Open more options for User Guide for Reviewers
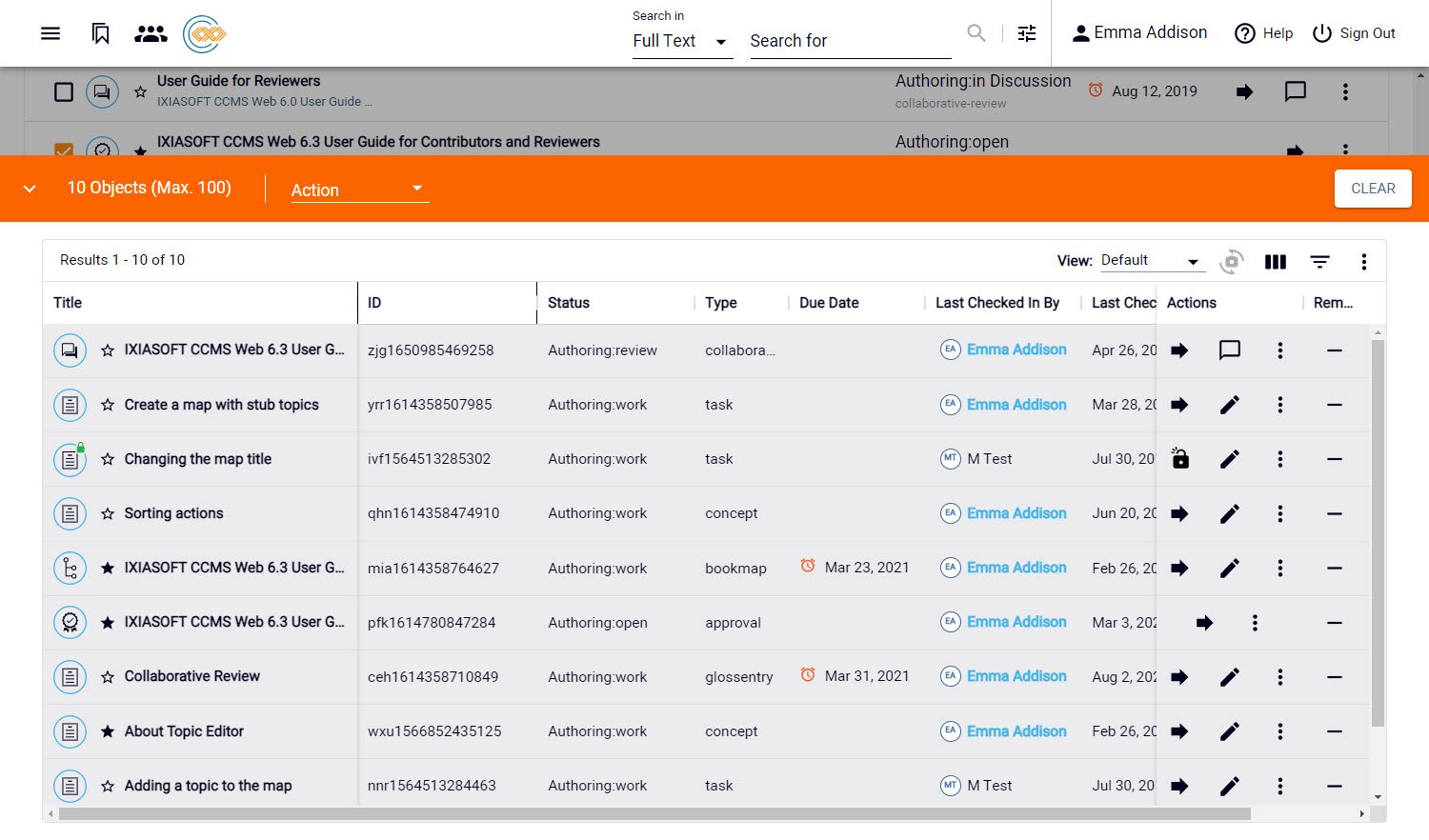1429x840 pixels. pos(1345,91)
